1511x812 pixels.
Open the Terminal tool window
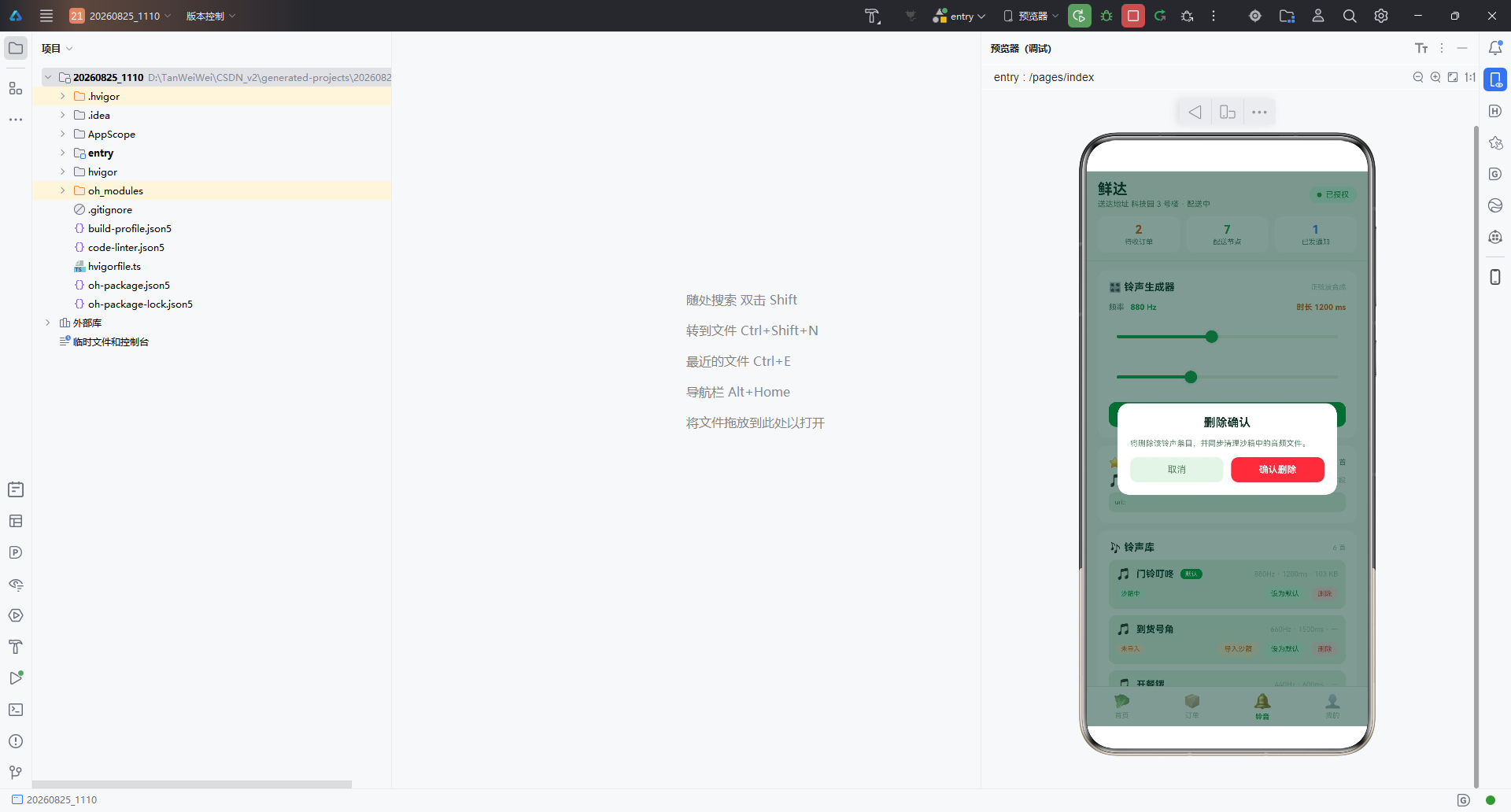[16, 710]
